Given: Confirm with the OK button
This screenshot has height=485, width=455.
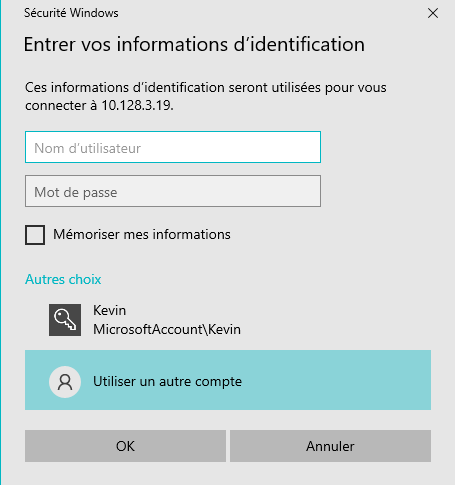Looking at the screenshot, I should click(x=125, y=446).
